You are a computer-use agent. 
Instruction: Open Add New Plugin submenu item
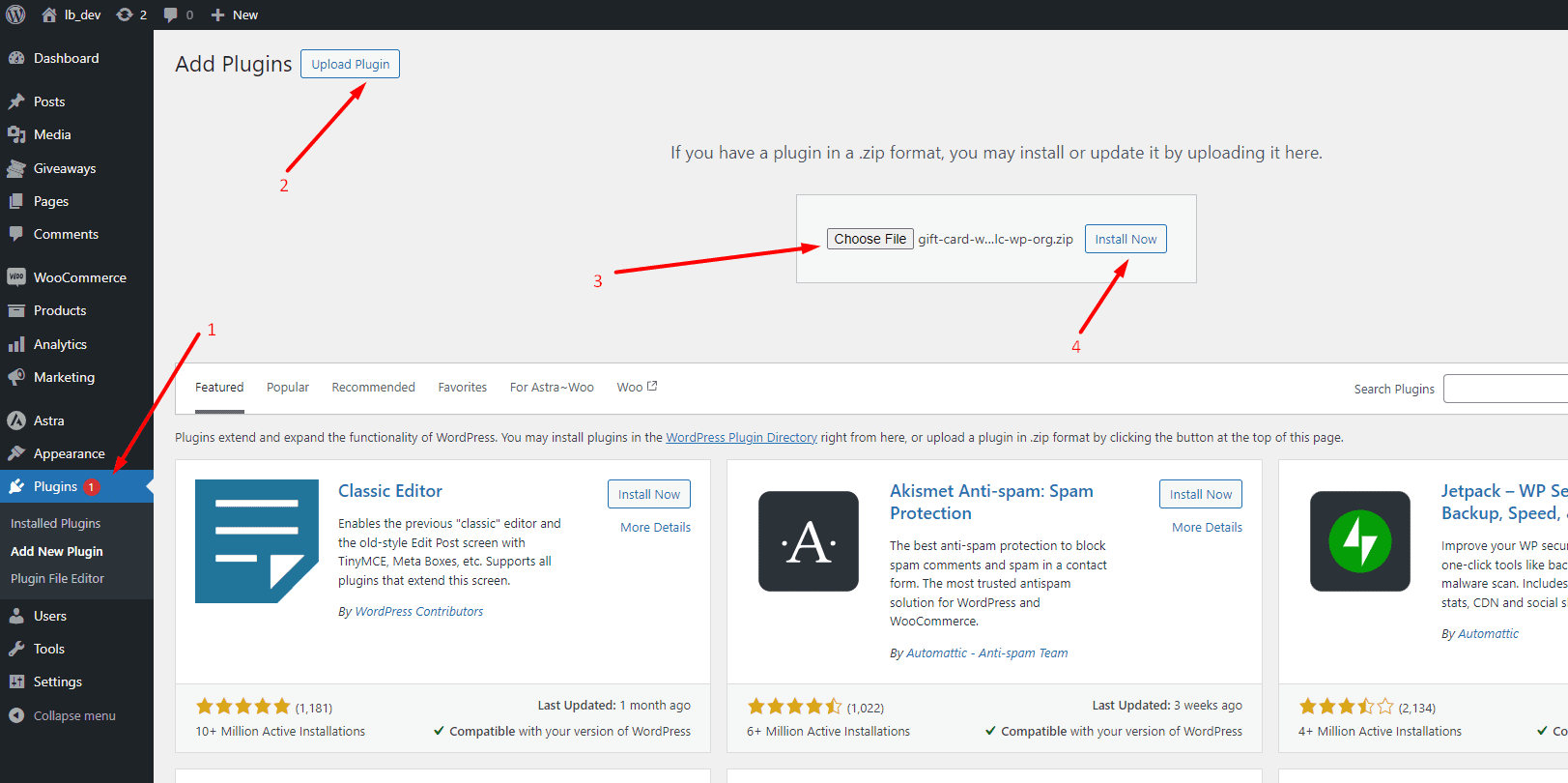tap(56, 551)
